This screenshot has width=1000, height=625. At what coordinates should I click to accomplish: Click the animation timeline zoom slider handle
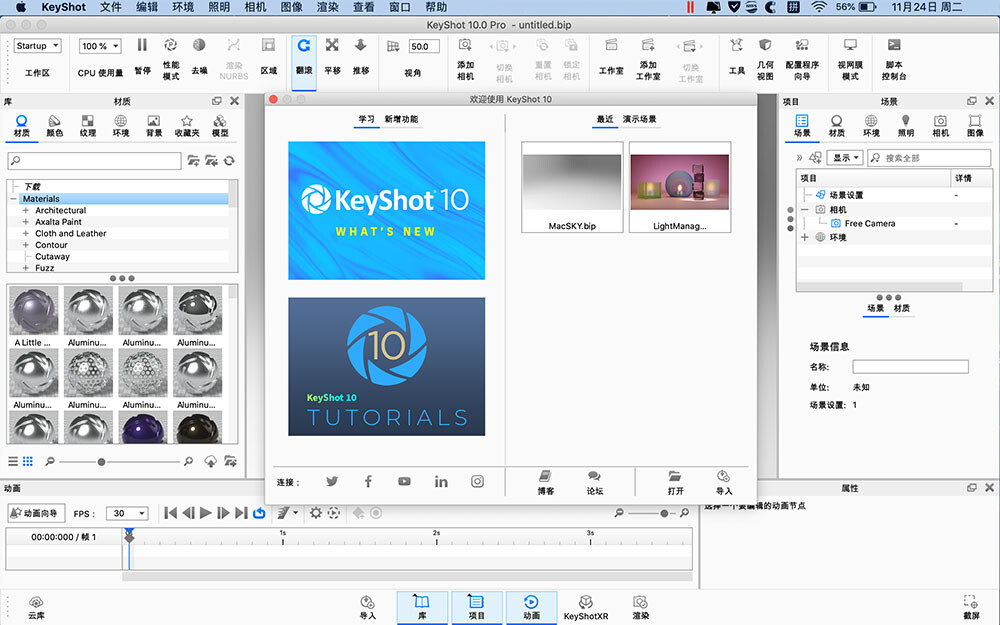click(665, 513)
